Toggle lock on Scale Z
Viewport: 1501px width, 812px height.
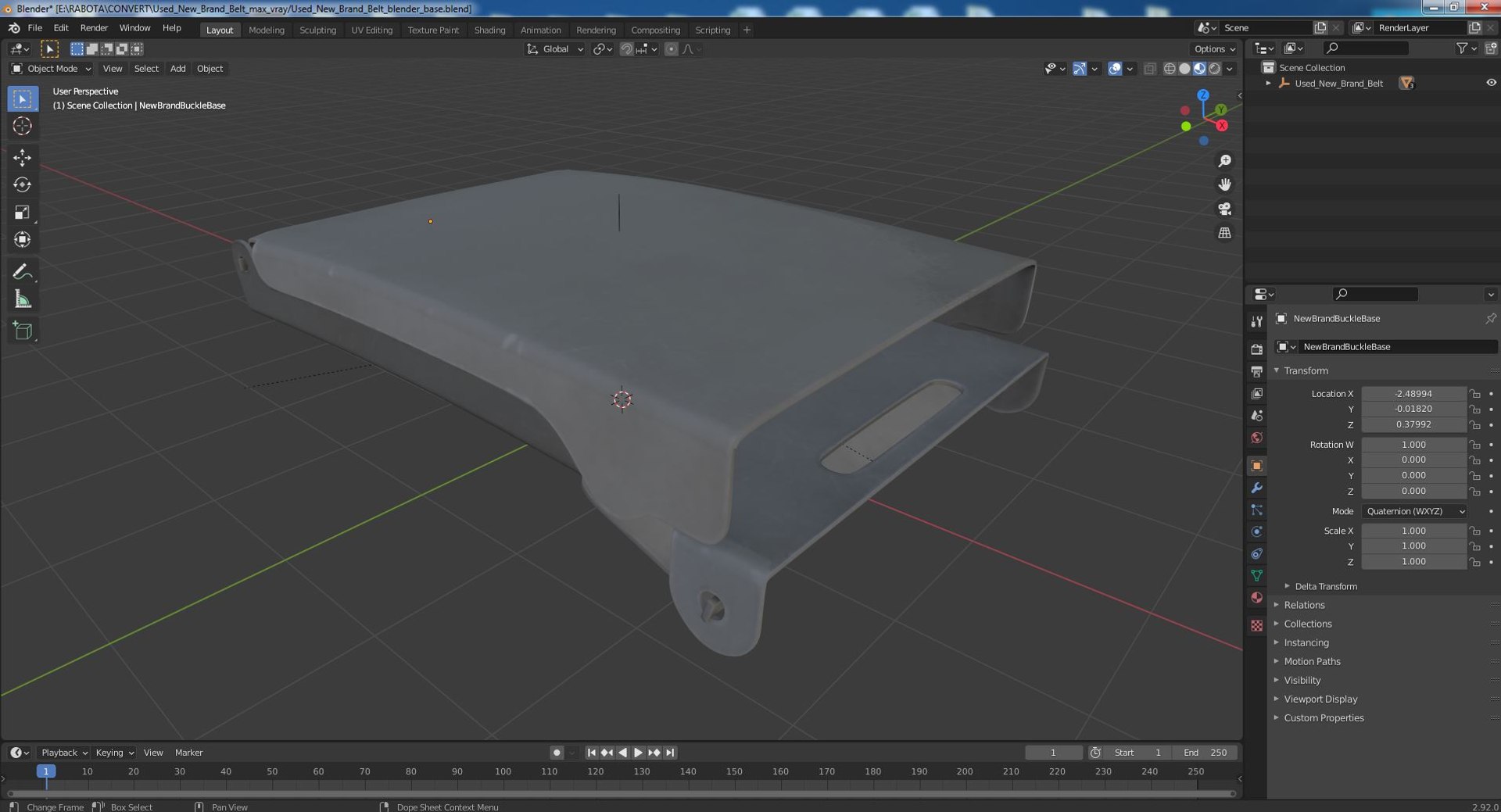(1474, 562)
